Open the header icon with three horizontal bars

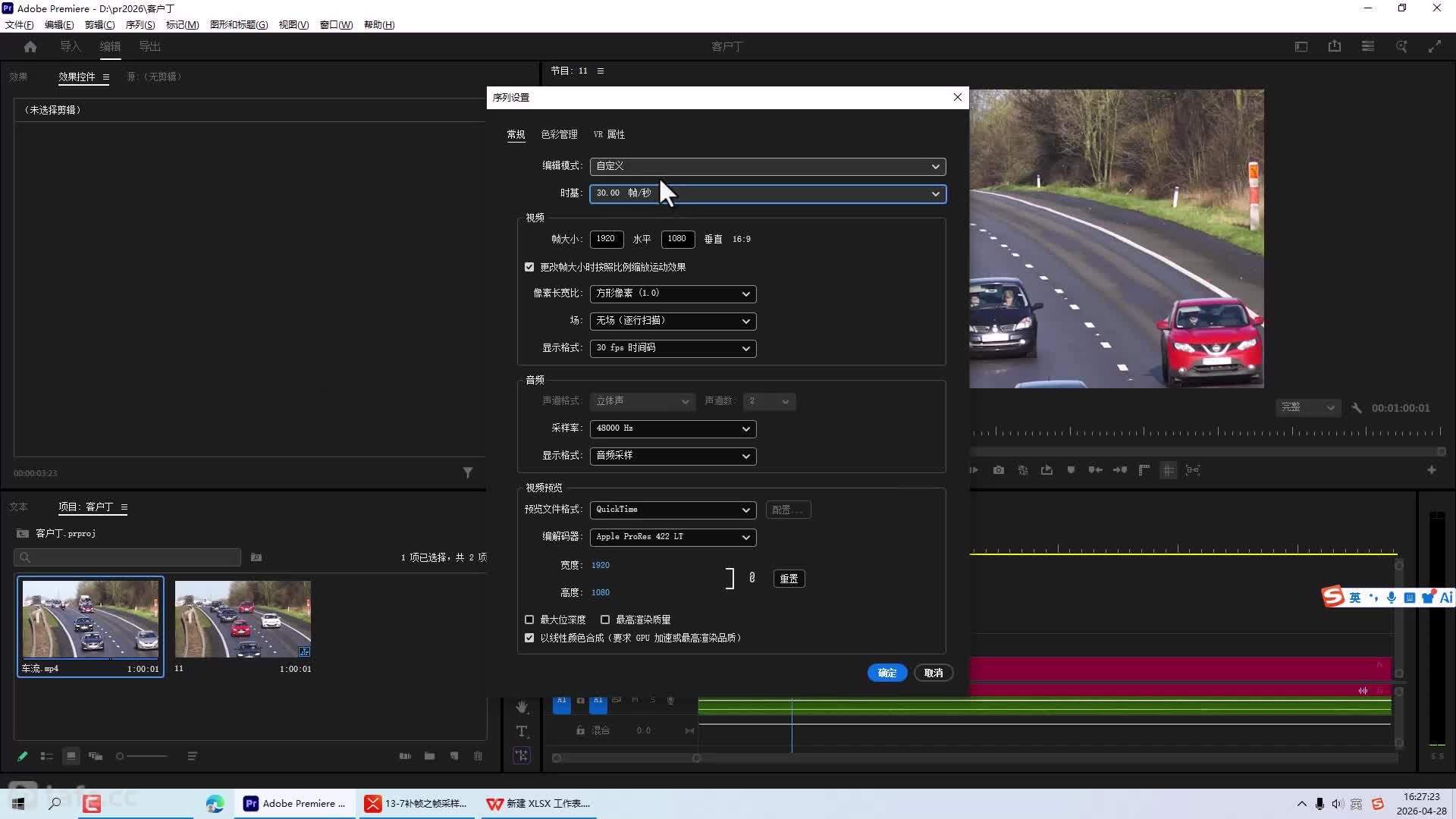point(1368,47)
